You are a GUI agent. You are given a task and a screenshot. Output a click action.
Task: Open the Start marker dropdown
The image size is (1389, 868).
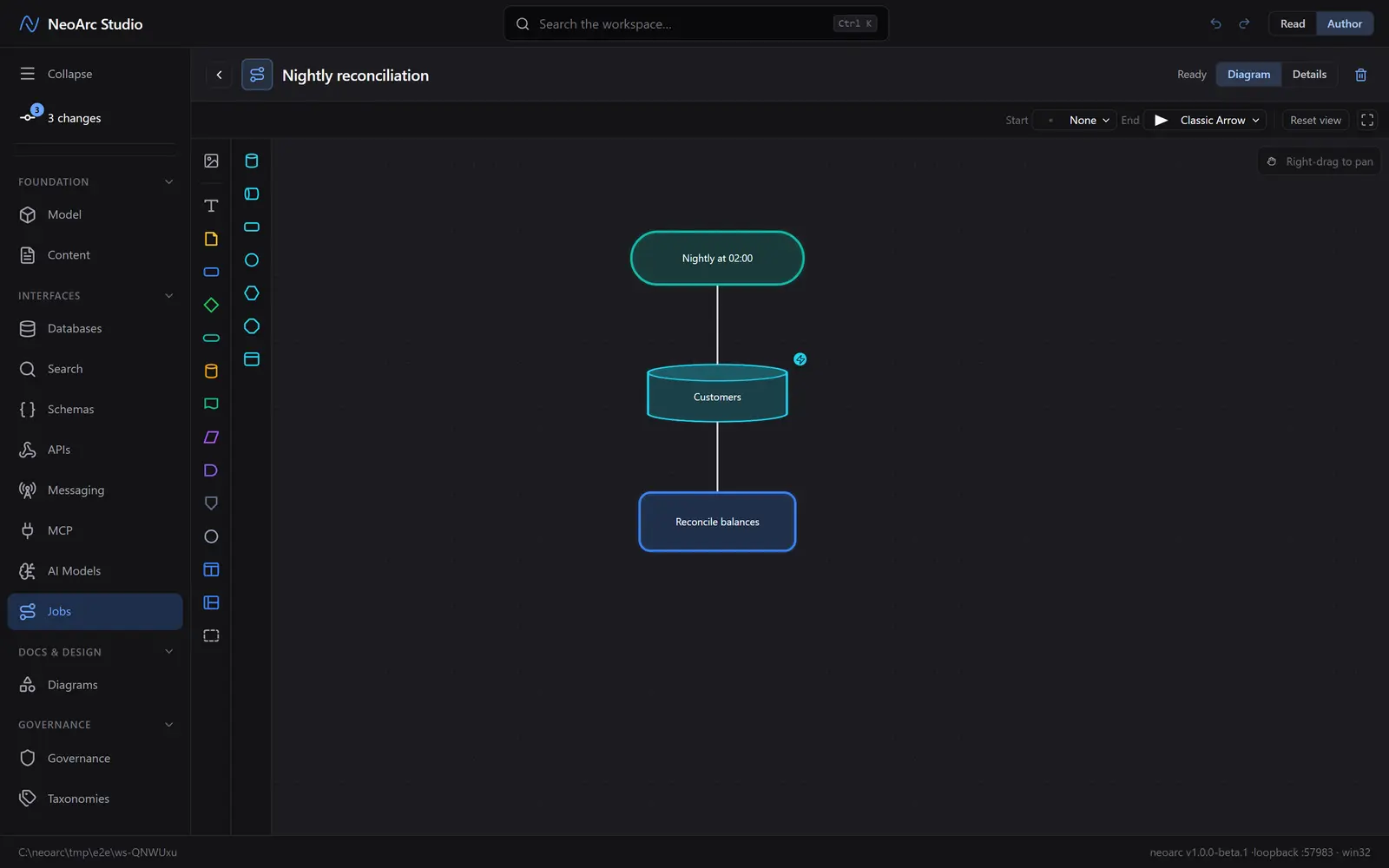point(1075,120)
